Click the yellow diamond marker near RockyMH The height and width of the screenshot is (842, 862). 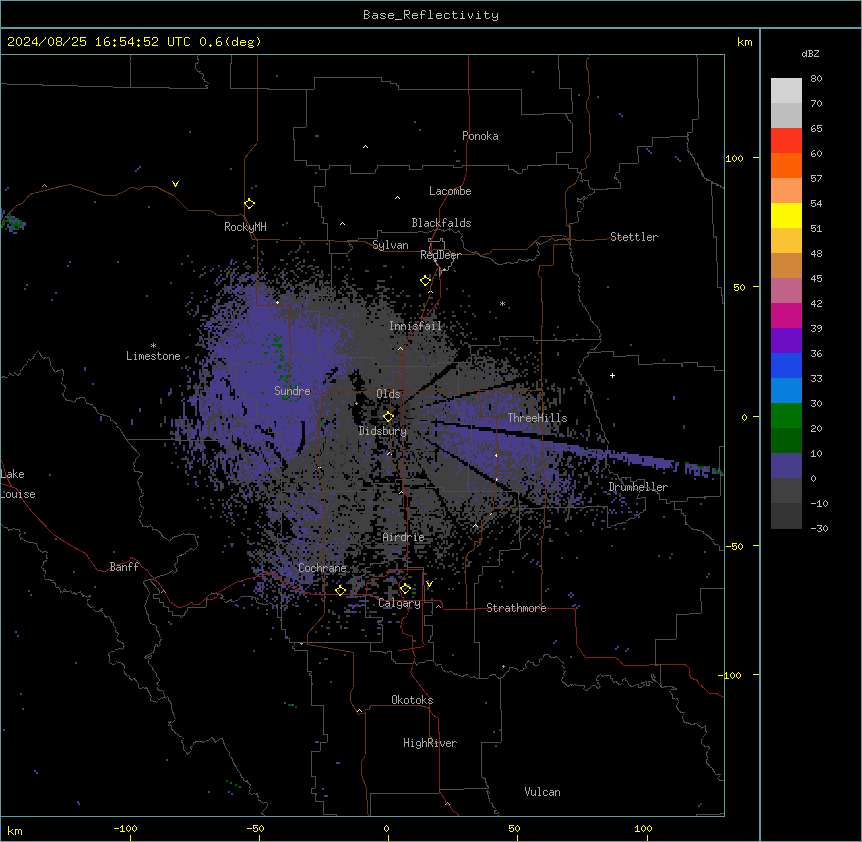[250, 204]
